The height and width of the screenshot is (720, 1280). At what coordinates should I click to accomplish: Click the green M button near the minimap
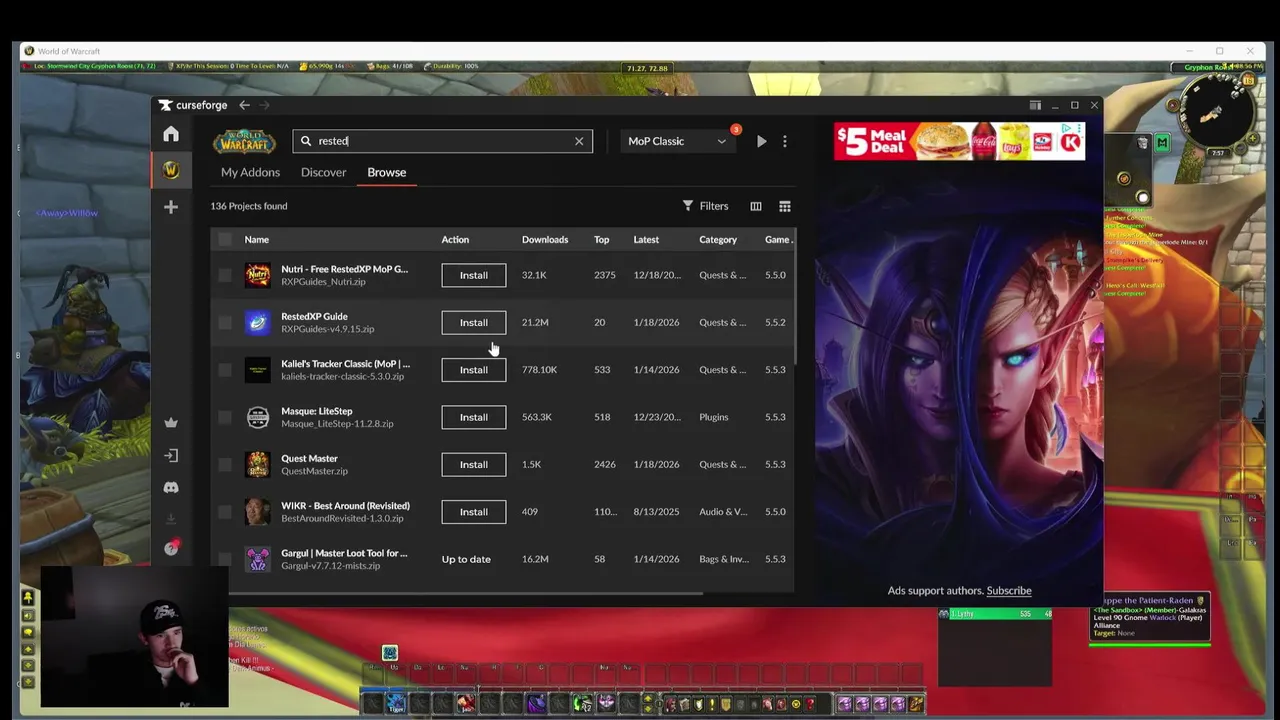pyautogui.click(x=1162, y=143)
